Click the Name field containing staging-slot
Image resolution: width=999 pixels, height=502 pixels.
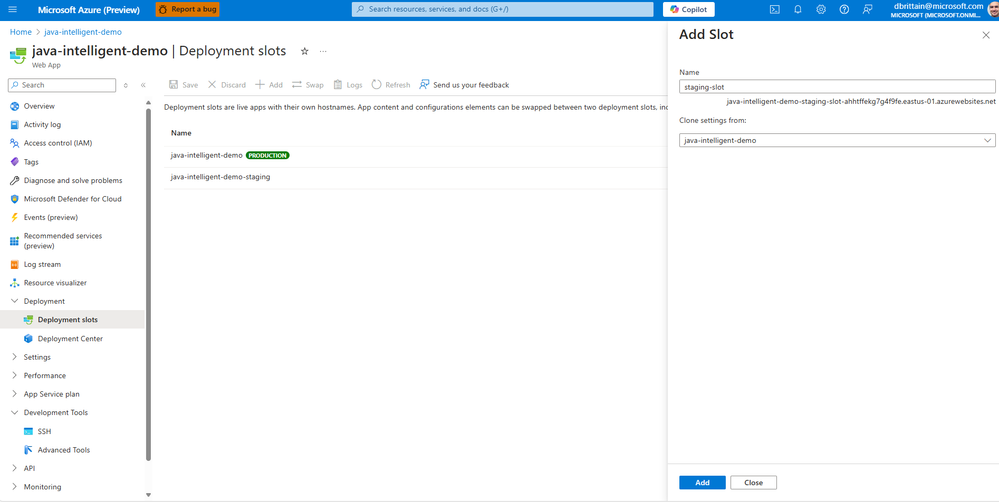click(837, 87)
